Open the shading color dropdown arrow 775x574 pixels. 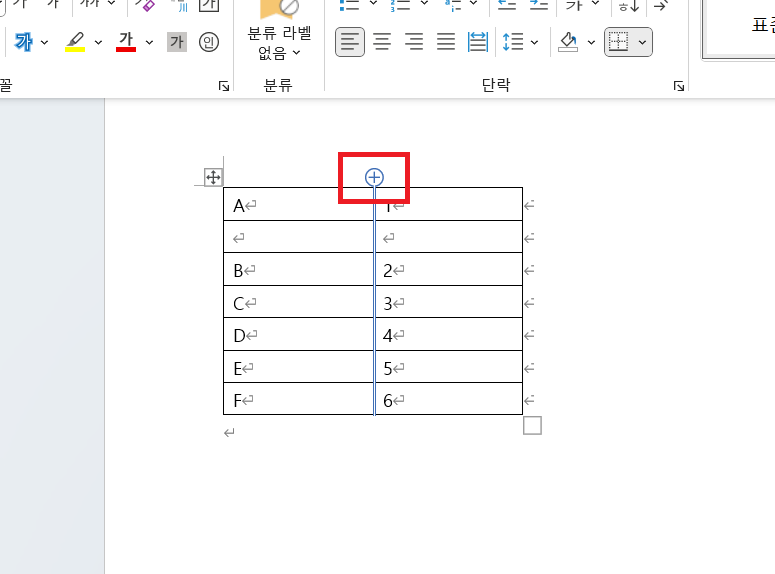(x=591, y=43)
